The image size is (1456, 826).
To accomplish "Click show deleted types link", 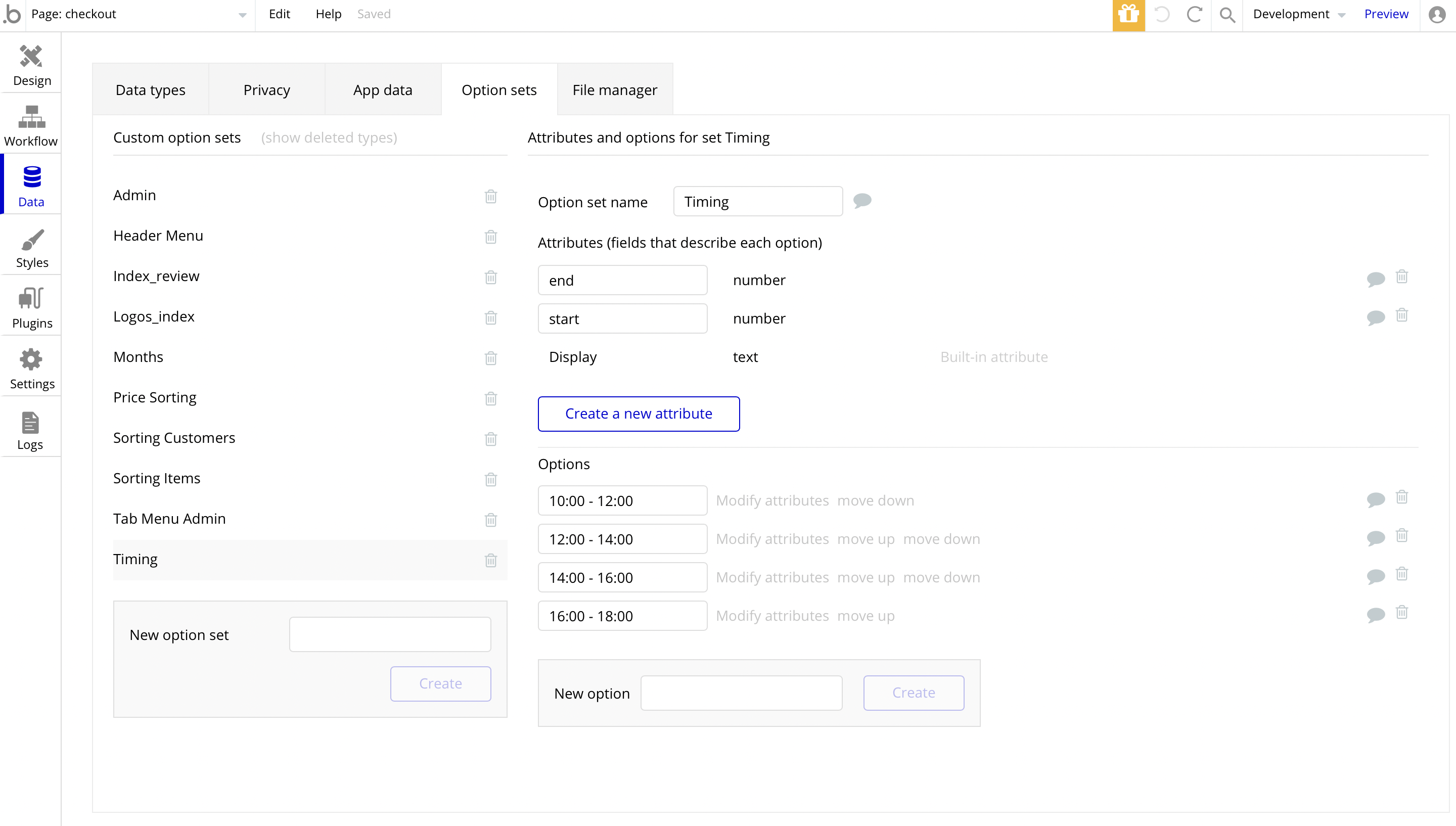I will click(x=329, y=138).
